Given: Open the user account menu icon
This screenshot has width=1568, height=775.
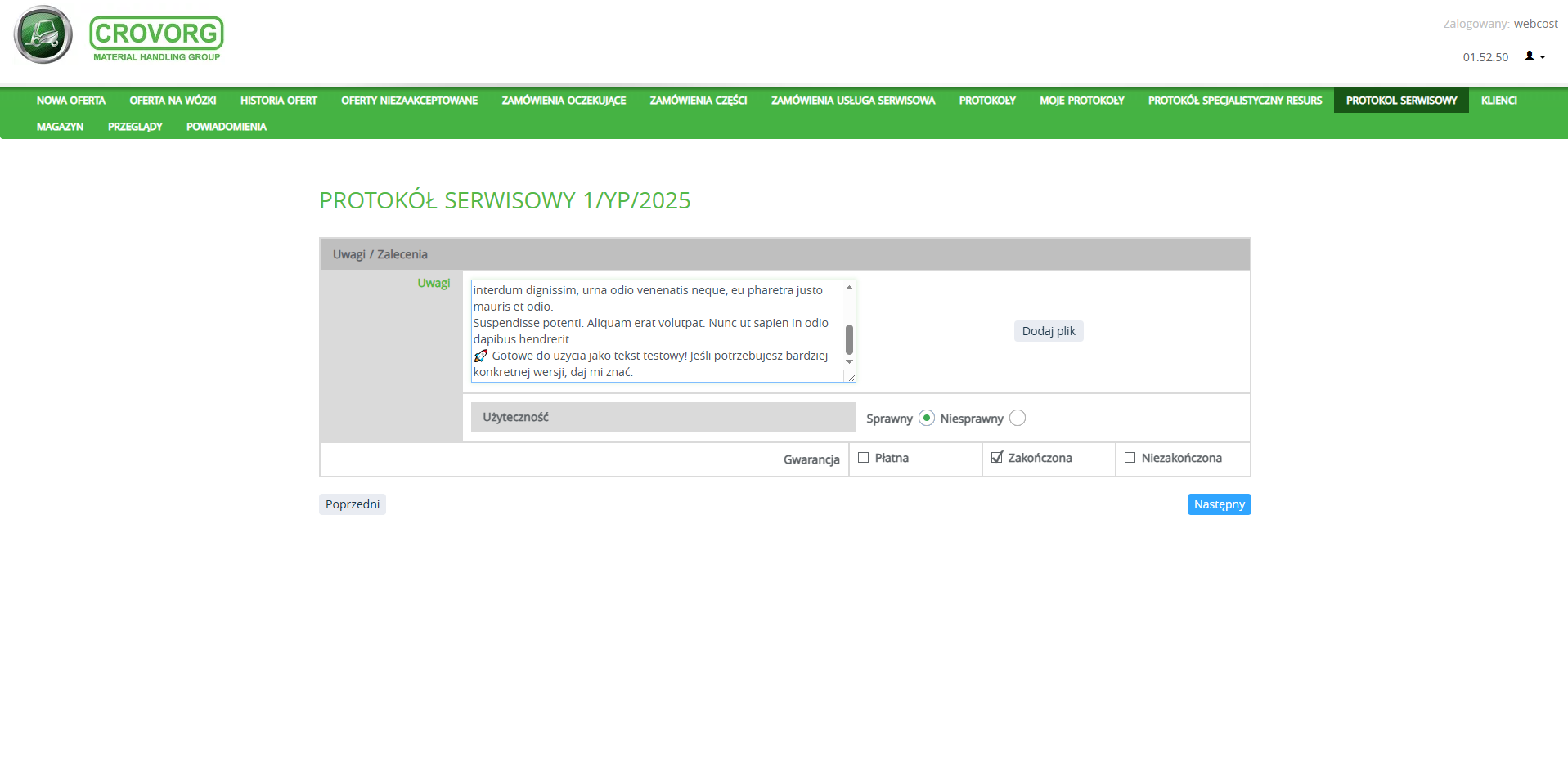Looking at the screenshot, I should tap(1534, 56).
